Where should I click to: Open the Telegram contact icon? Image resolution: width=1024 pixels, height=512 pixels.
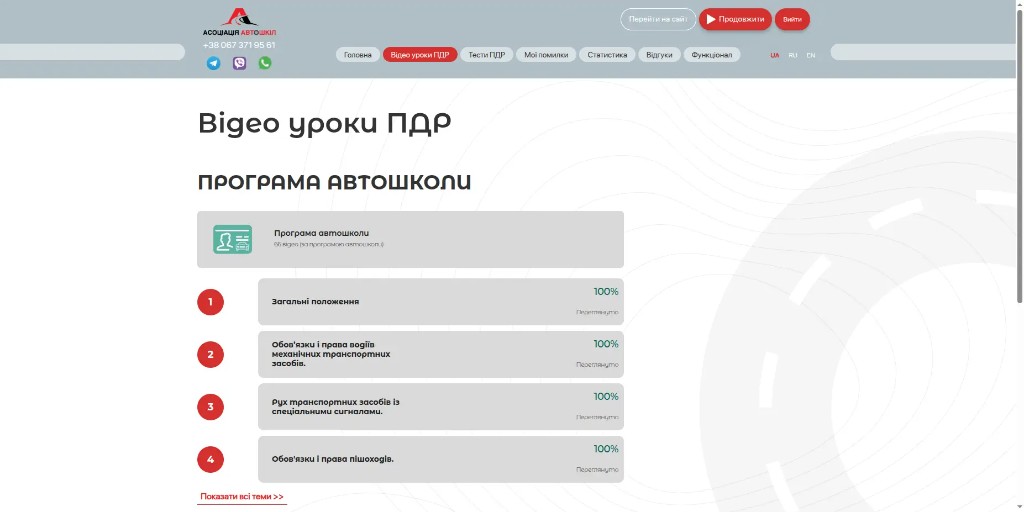(214, 63)
